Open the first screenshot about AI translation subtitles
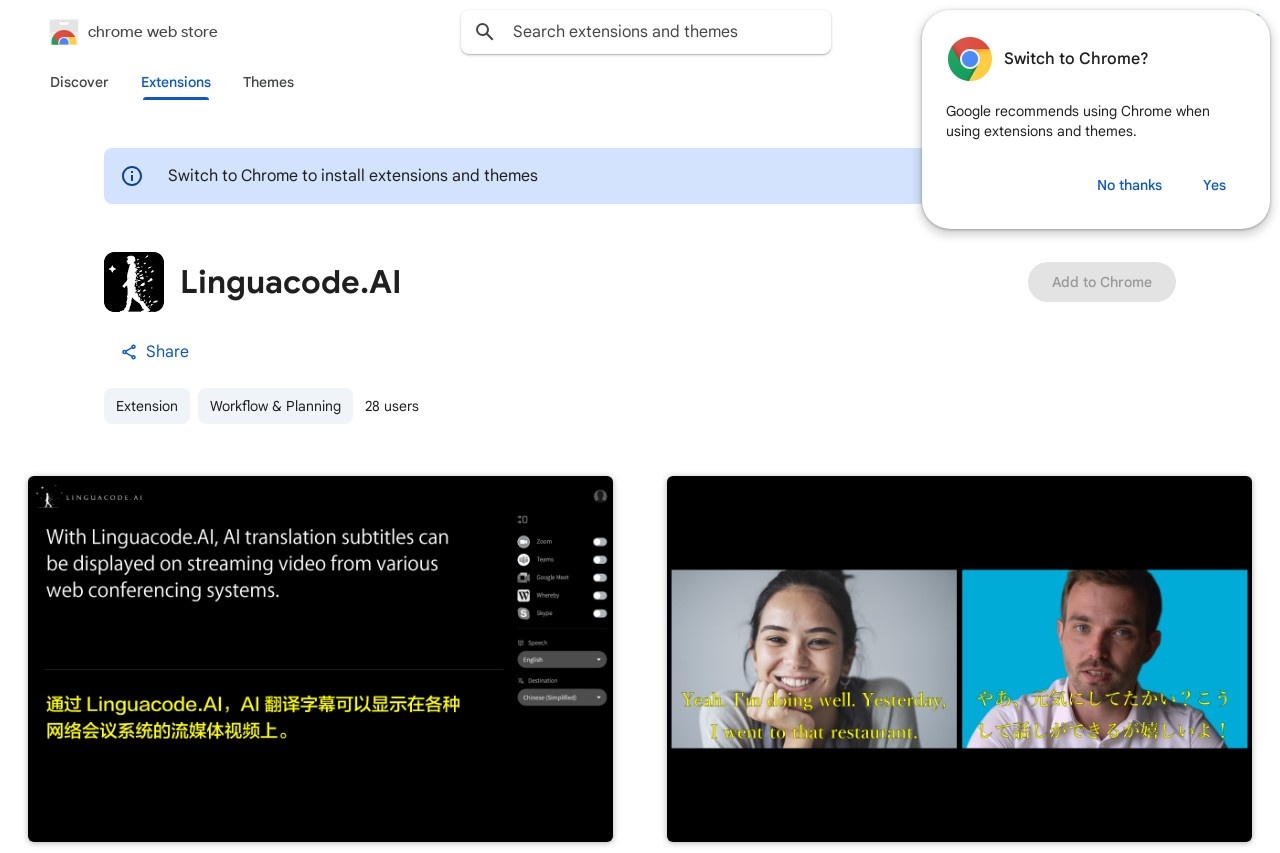This screenshot has height=853, width=1280. click(320, 659)
